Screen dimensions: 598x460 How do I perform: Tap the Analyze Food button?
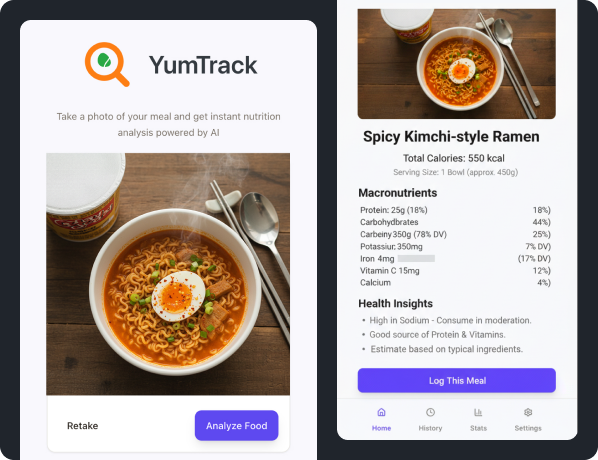point(236,426)
